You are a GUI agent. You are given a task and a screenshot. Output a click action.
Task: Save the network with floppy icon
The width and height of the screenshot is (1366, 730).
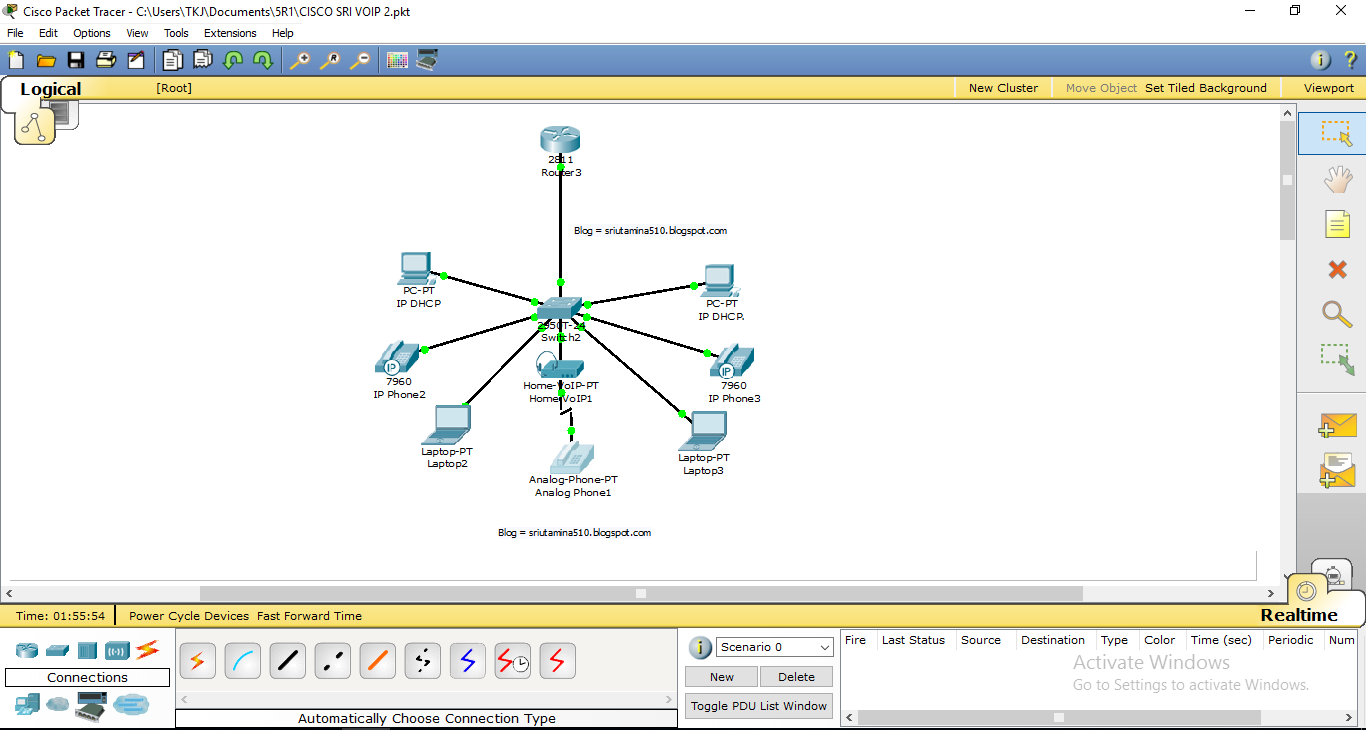tap(76, 60)
